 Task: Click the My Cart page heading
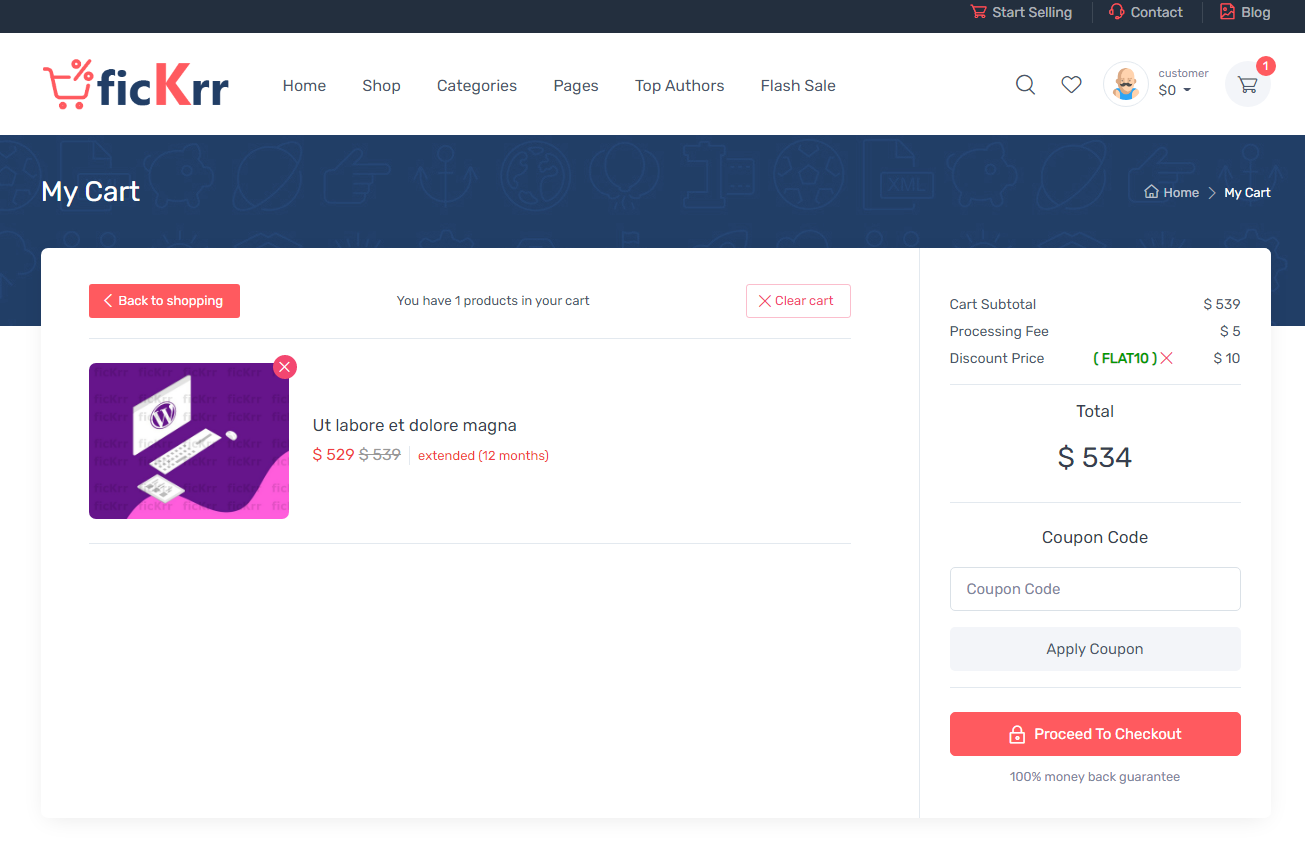[91, 192]
